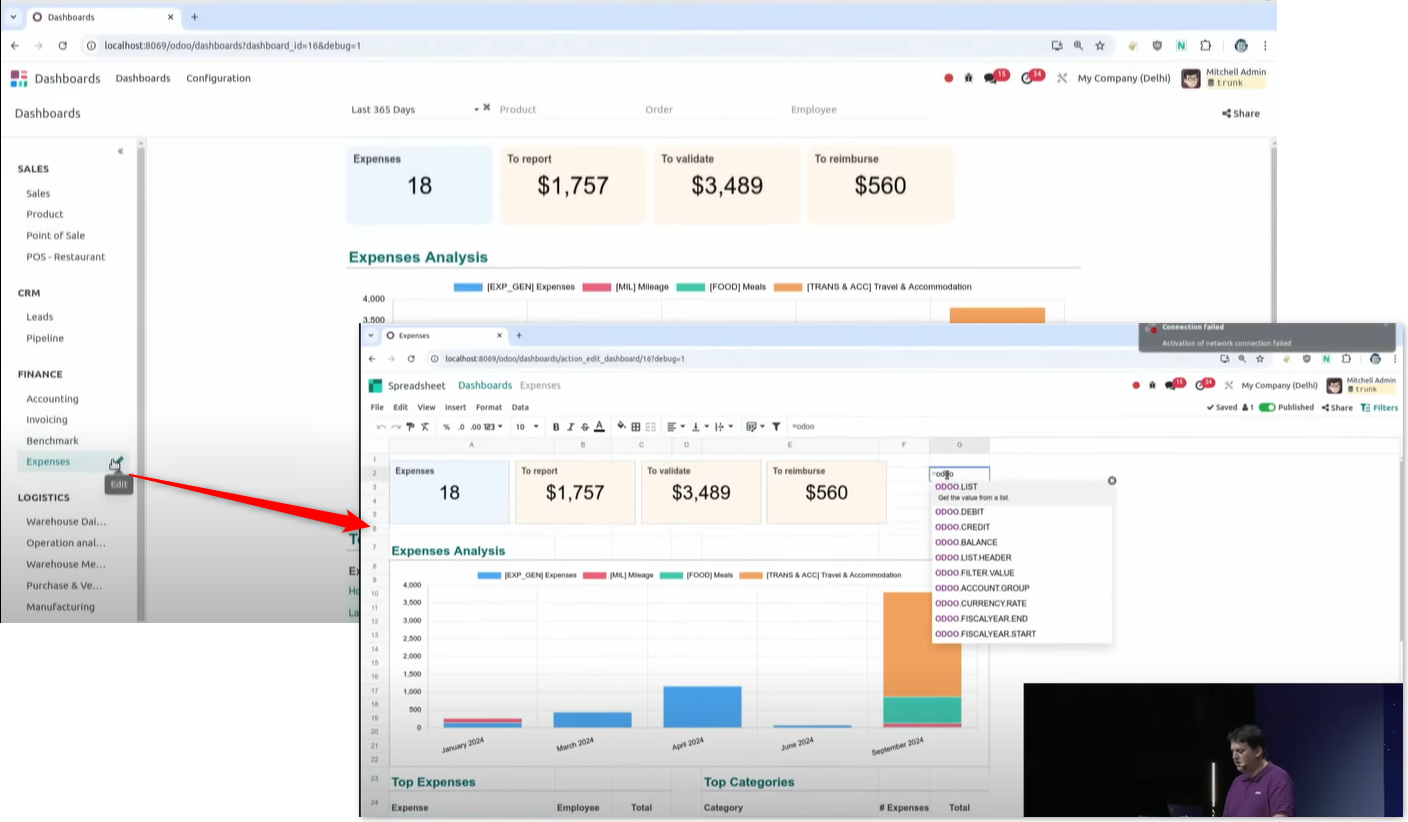
Task: Select the Paint format tool in the spreadsheet toolbar
Action: click(x=410, y=427)
